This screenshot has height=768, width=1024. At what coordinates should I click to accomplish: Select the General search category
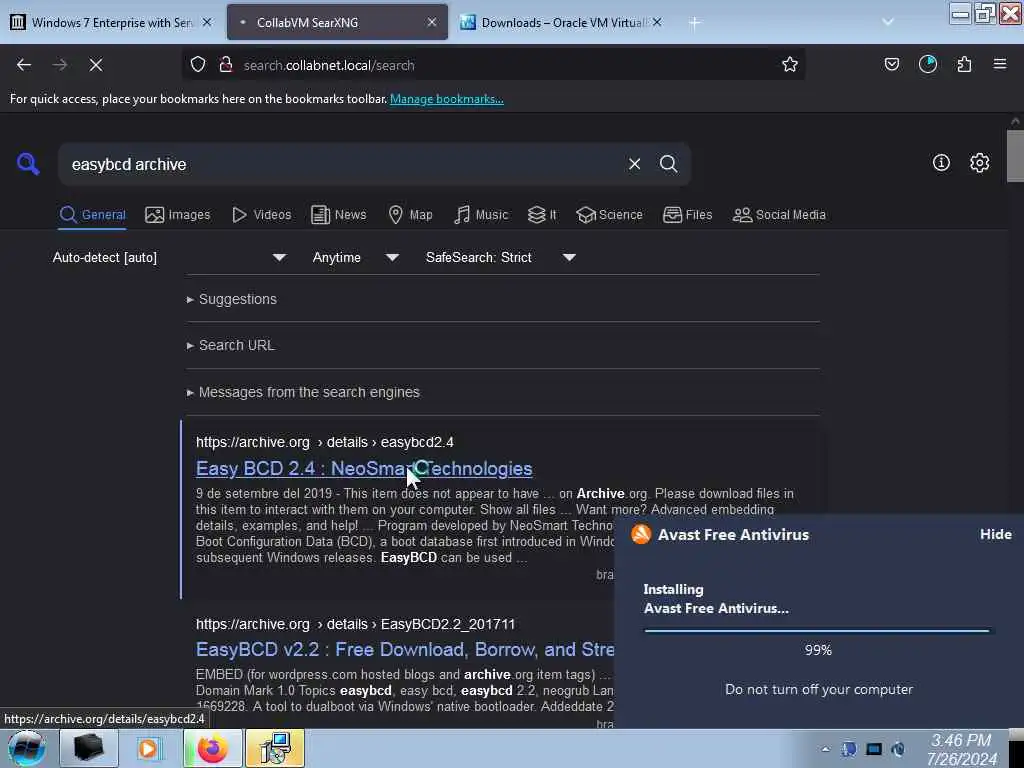[x=93, y=215]
